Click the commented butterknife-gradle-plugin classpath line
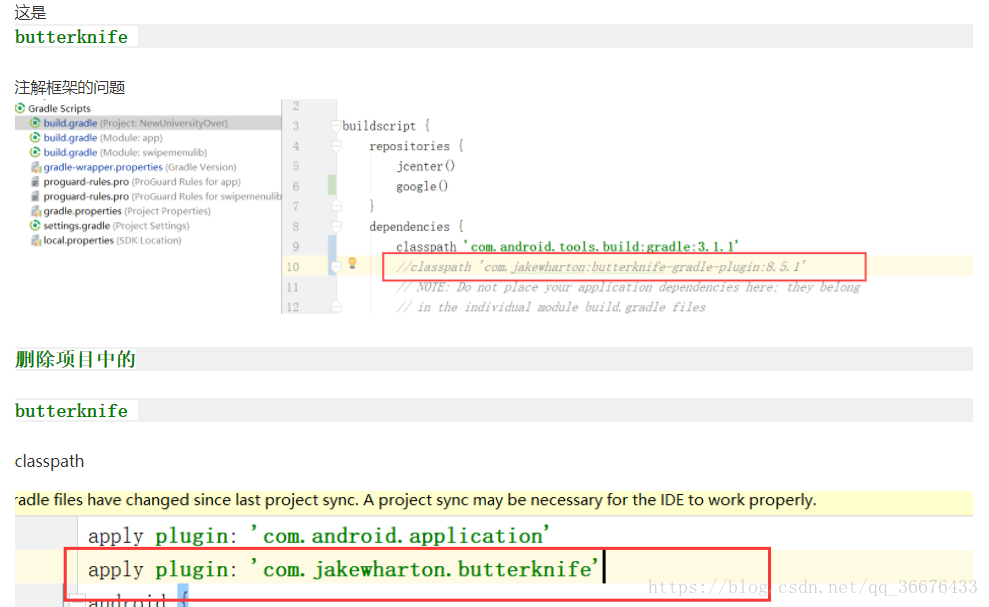The width and height of the screenshot is (989, 607). [601, 267]
